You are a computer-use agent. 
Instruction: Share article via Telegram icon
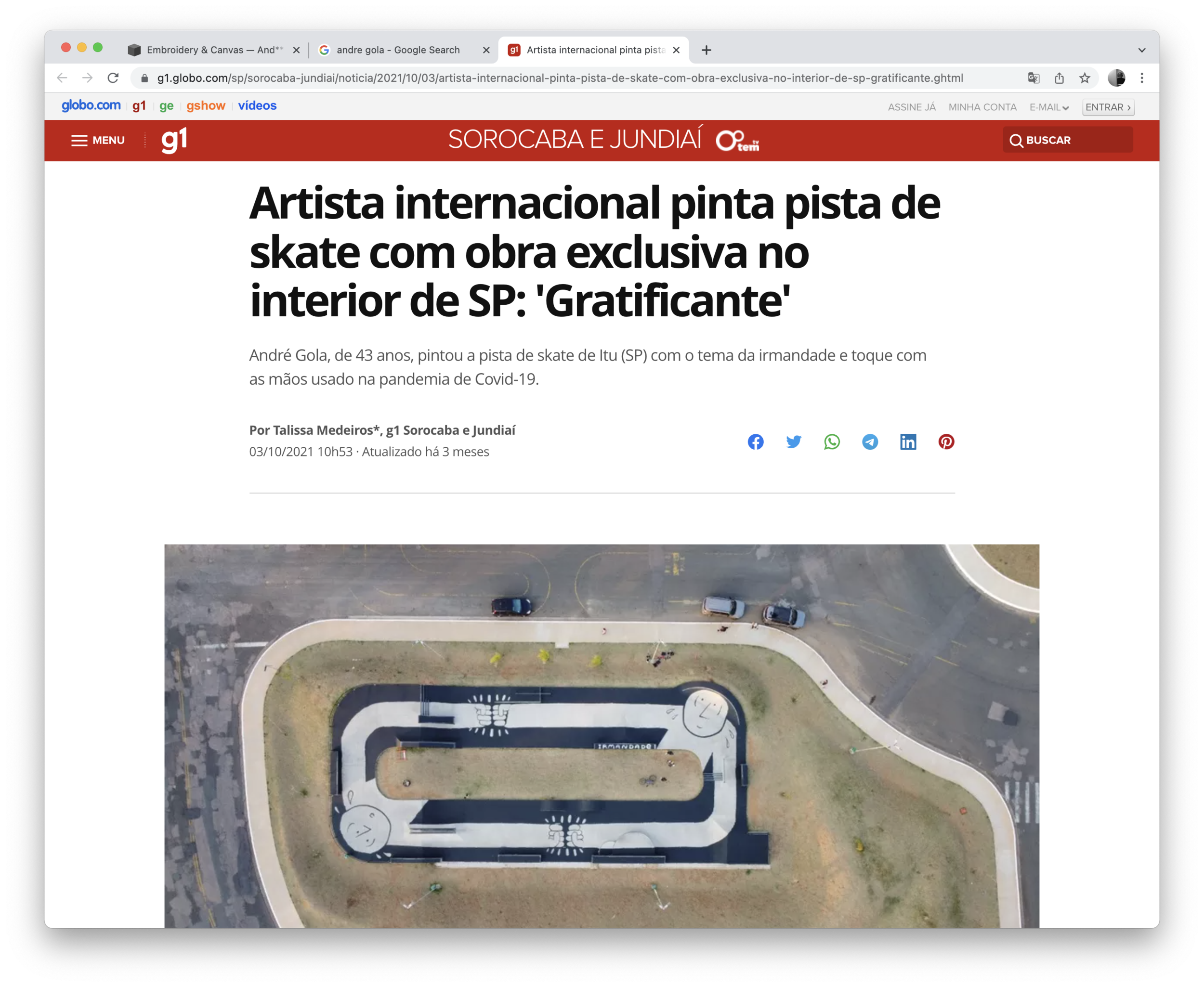870,442
